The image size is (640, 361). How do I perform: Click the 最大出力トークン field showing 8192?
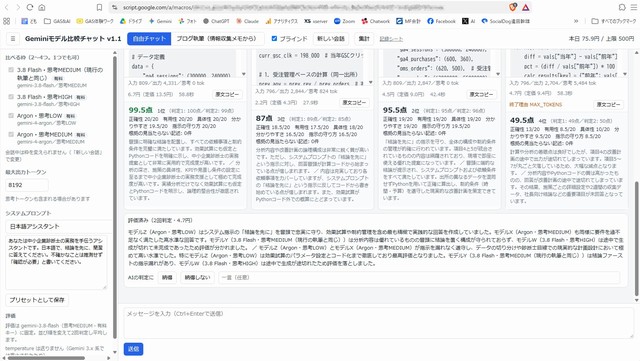click(x=27, y=185)
